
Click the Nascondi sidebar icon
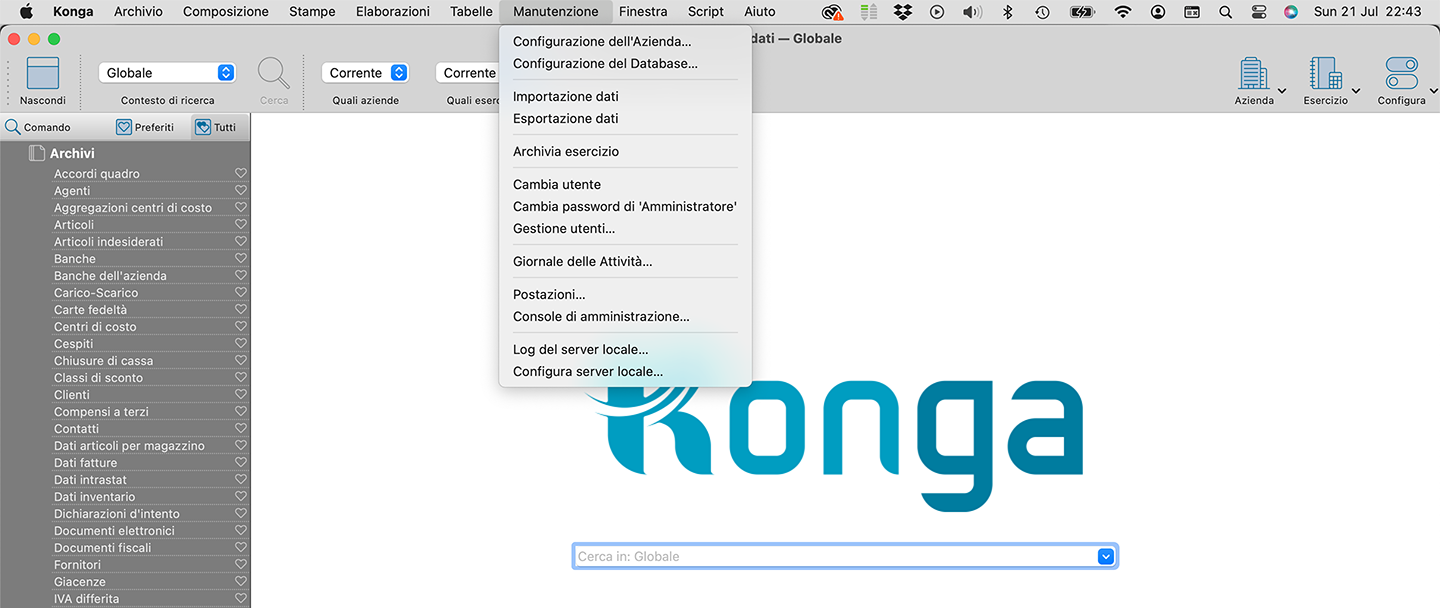tap(42, 75)
